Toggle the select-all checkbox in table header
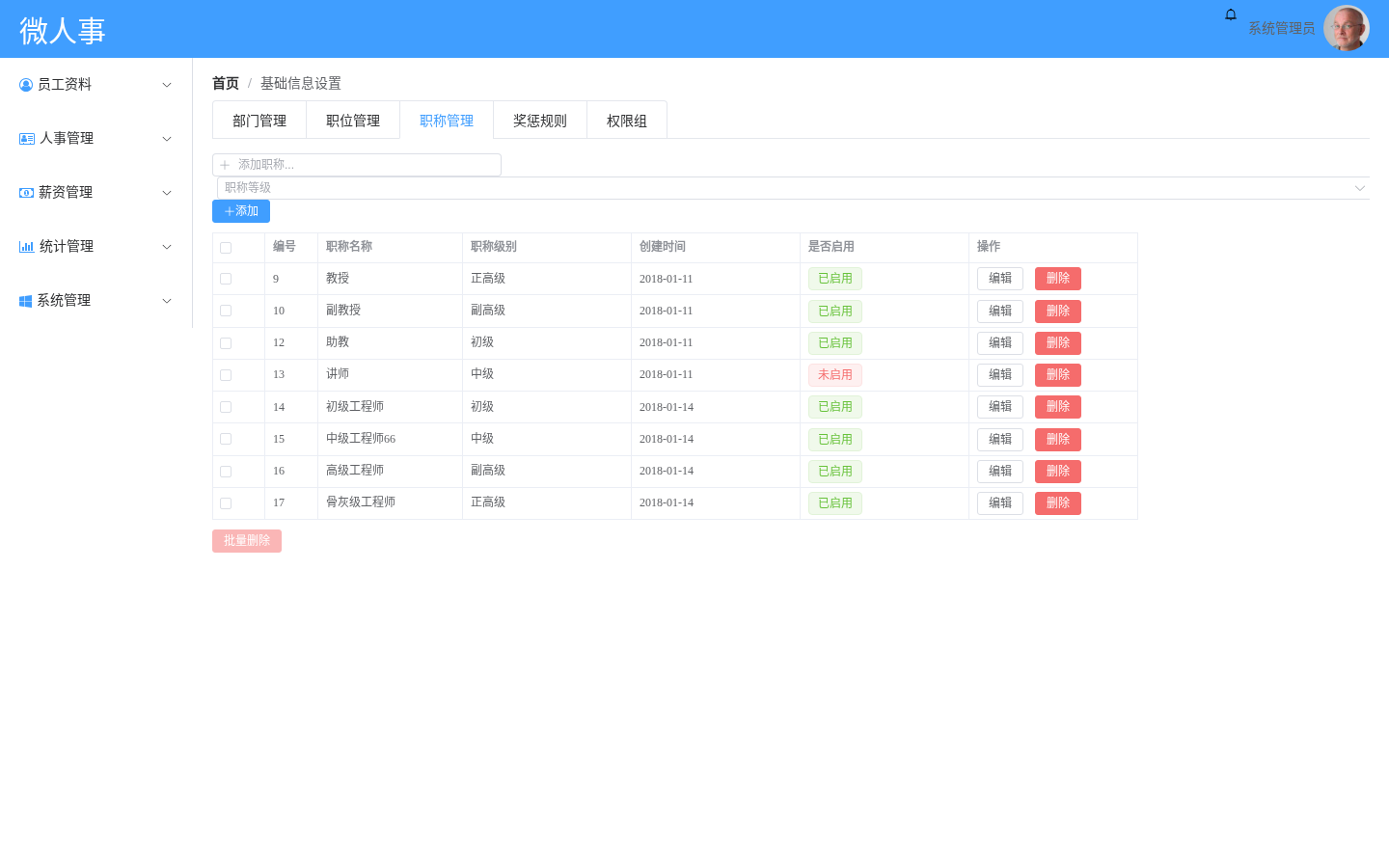 pos(226,248)
